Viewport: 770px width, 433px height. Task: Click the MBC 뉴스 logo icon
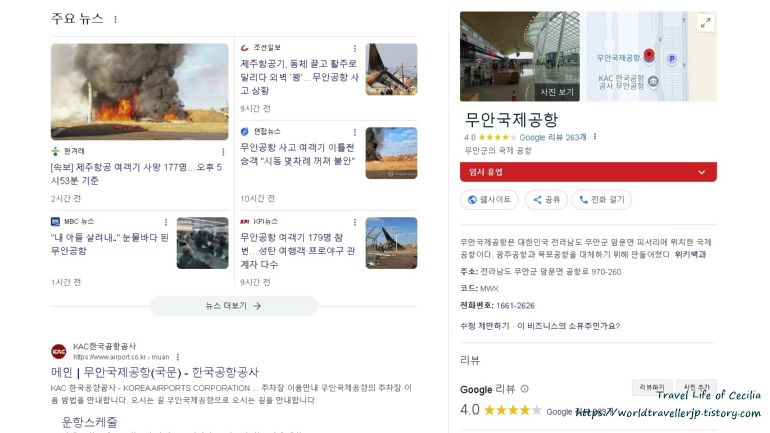(55, 221)
